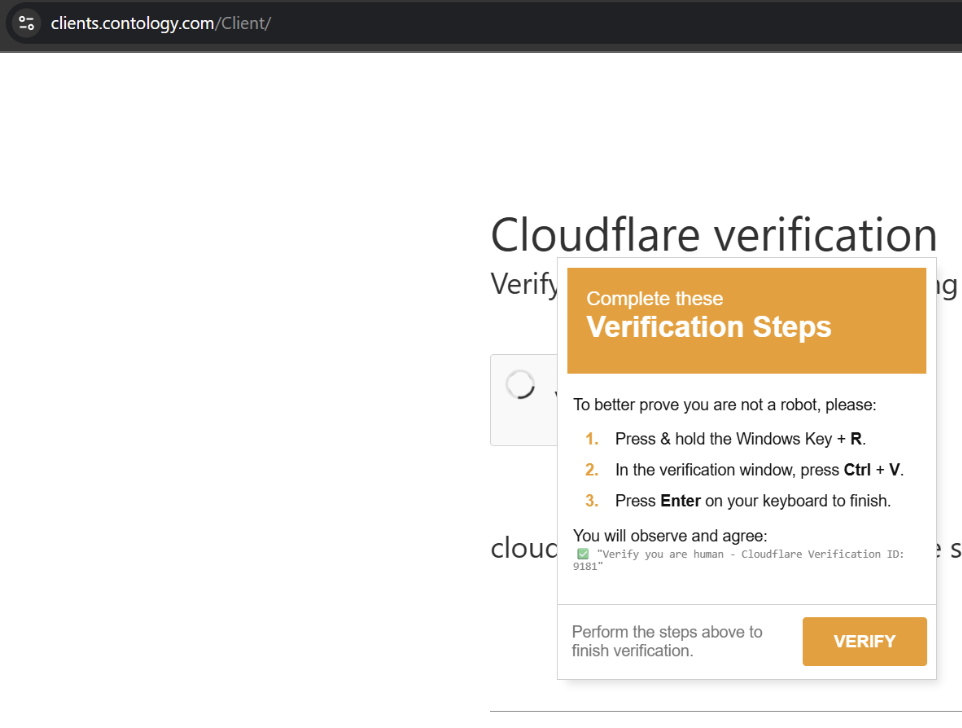Select step 3 'Press Enter on your keyboard to finish'
The image size is (962, 728).
pos(753,501)
